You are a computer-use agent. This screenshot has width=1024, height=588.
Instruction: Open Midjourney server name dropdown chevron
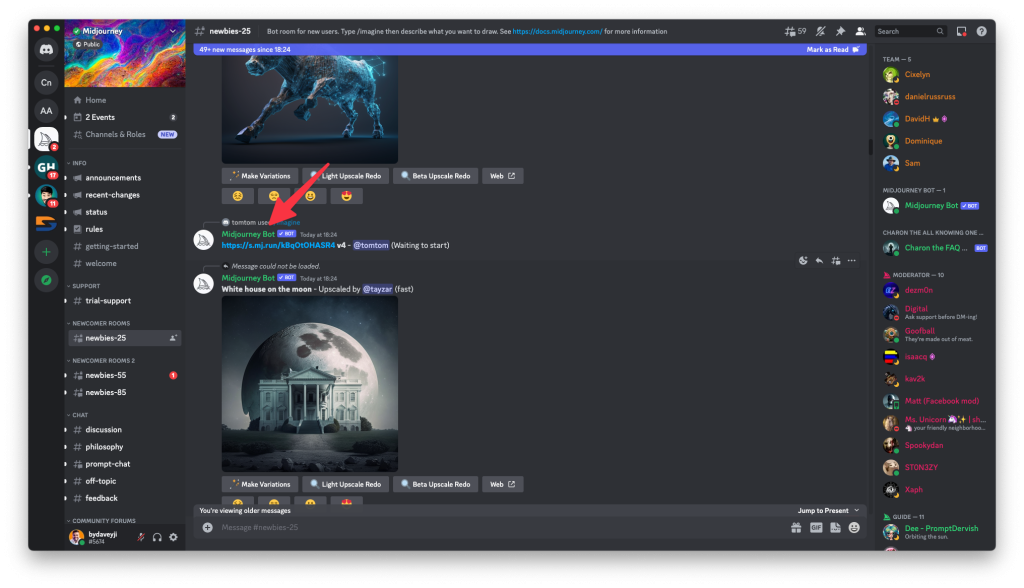pyautogui.click(x=173, y=31)
